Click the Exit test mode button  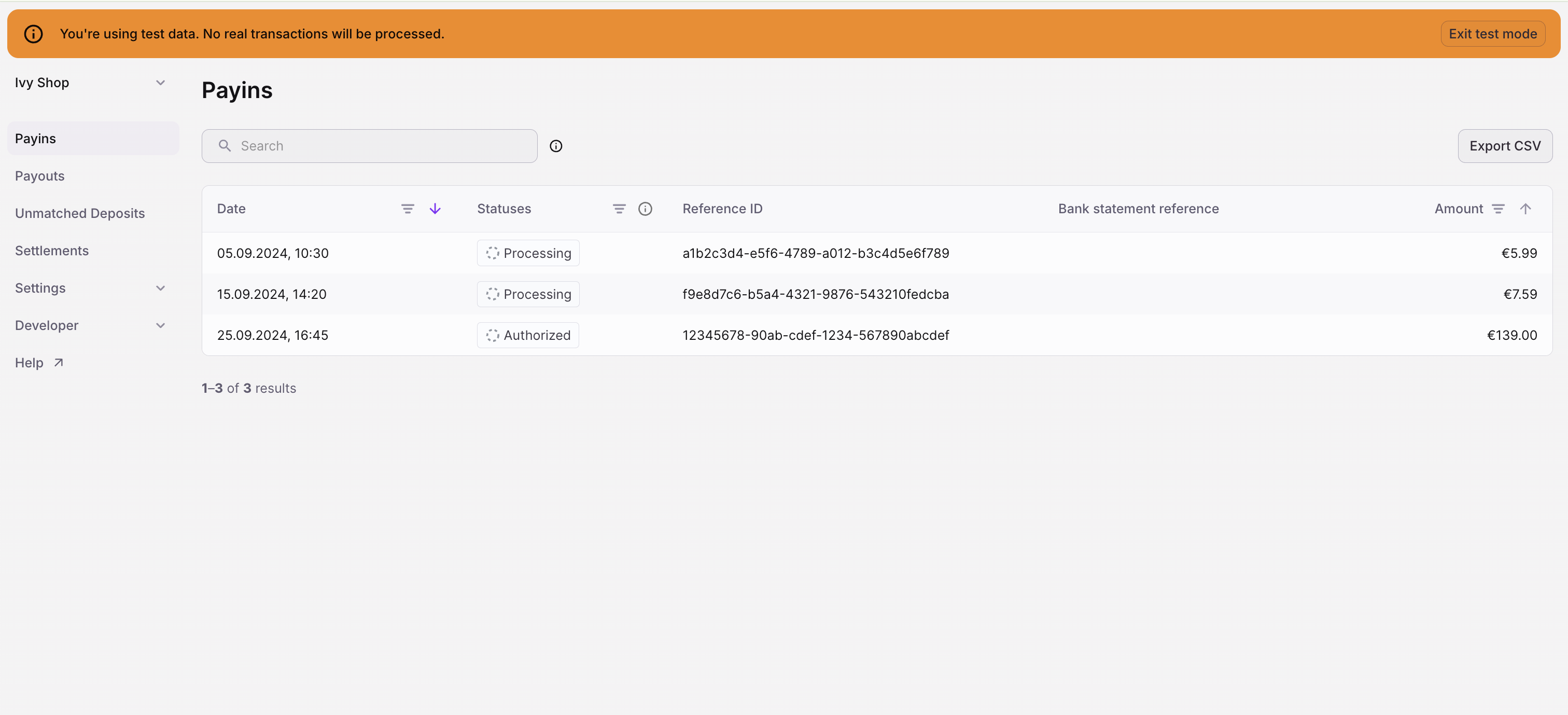[x=1492, y=34]
